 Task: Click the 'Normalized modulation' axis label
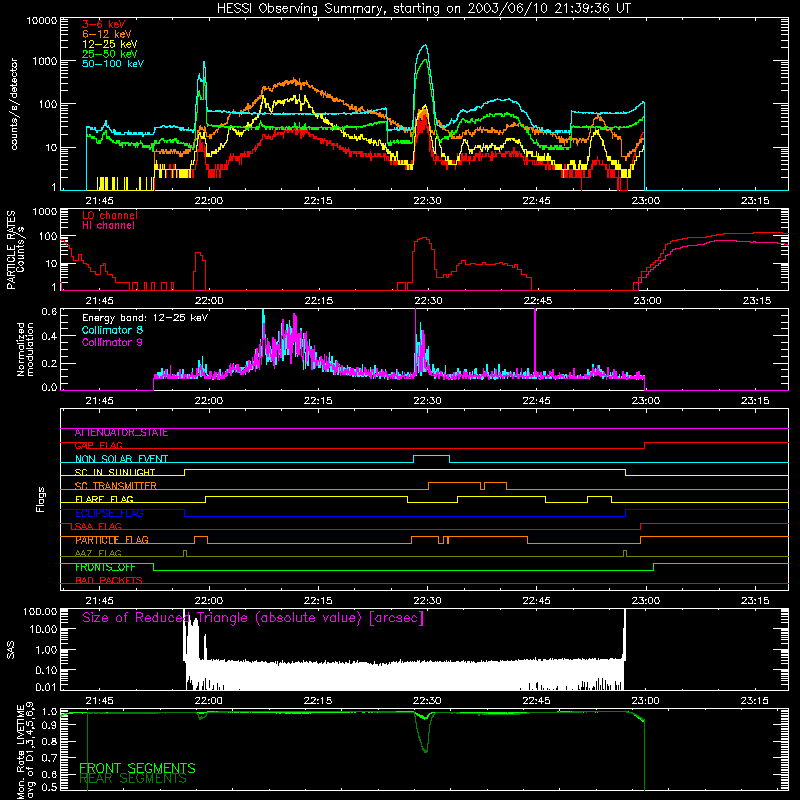tap(25, 349)
